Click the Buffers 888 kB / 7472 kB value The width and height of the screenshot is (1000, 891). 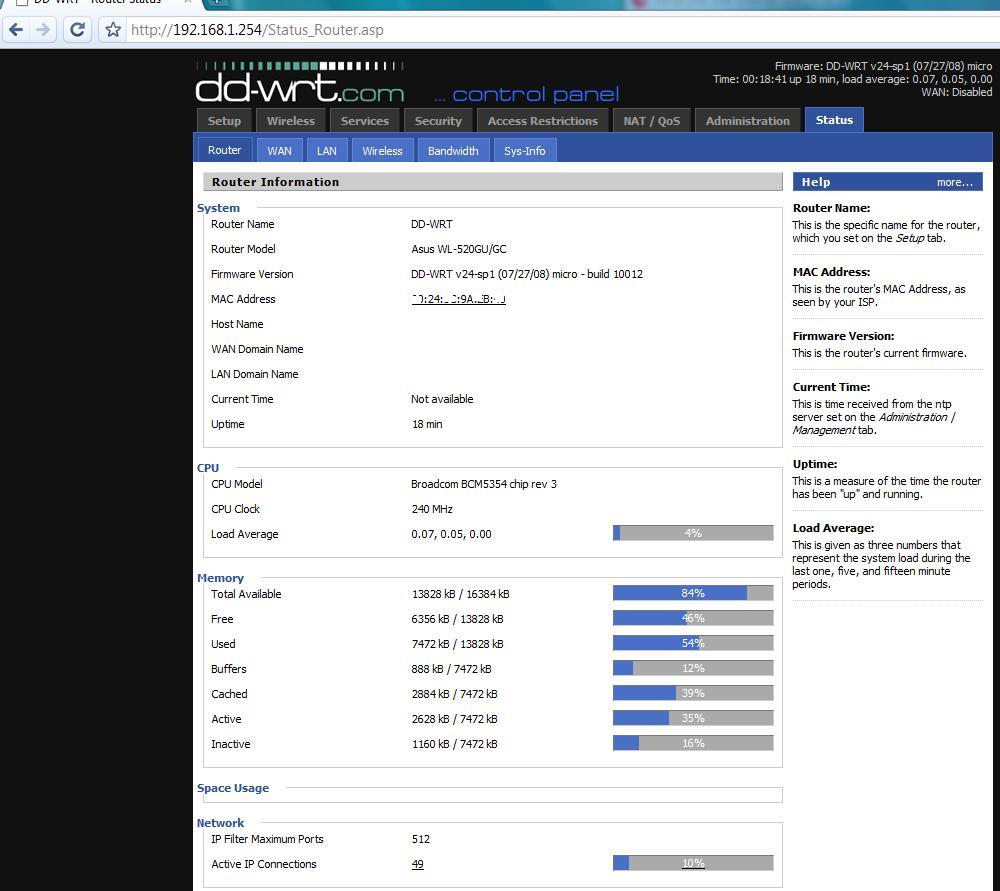pyautogui.click(x=452, y=669)
